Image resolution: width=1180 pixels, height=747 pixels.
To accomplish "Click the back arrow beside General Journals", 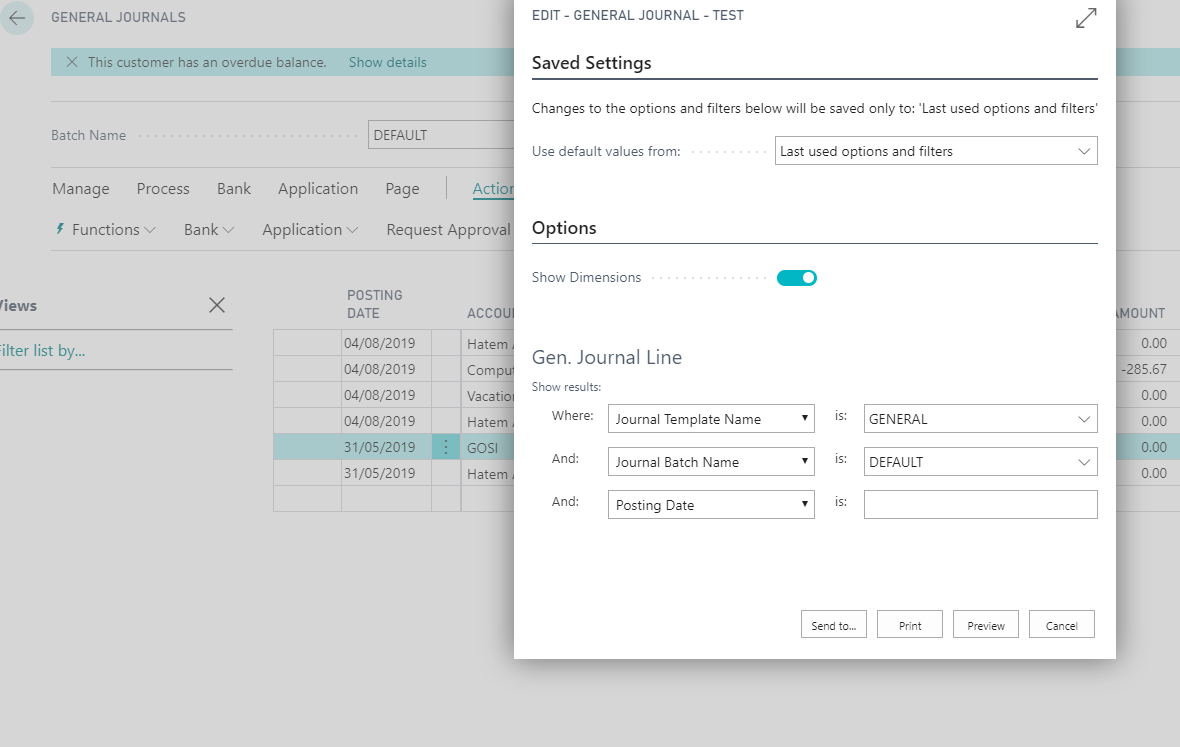I will pyautogui.click(x=17, y=17).
